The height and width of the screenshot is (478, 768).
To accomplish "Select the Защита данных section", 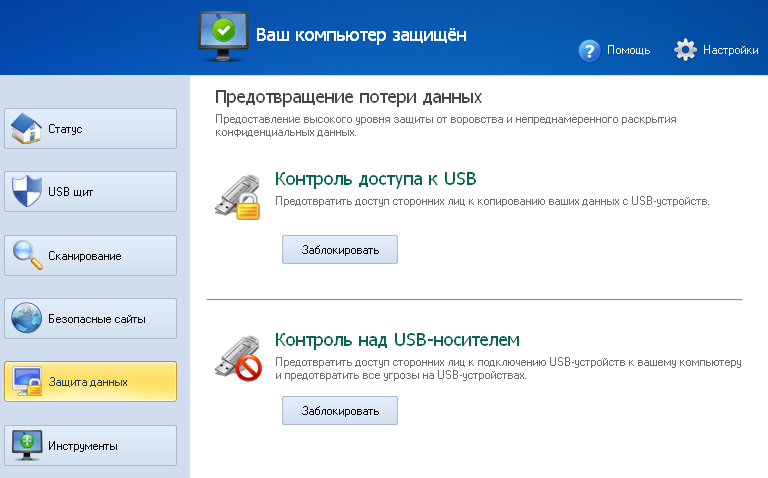I will click(91, 382).
